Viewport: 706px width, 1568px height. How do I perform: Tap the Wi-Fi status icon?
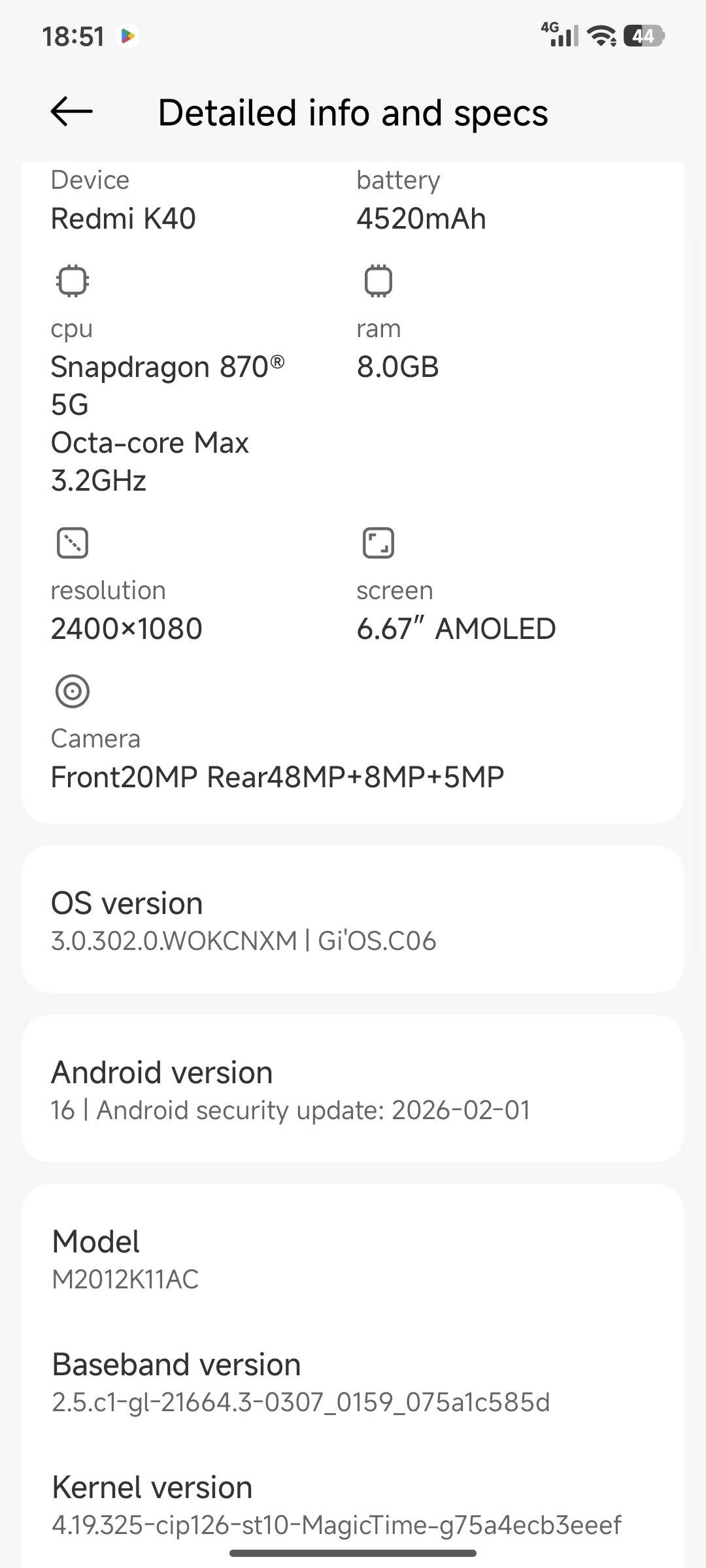click(601, 36)
